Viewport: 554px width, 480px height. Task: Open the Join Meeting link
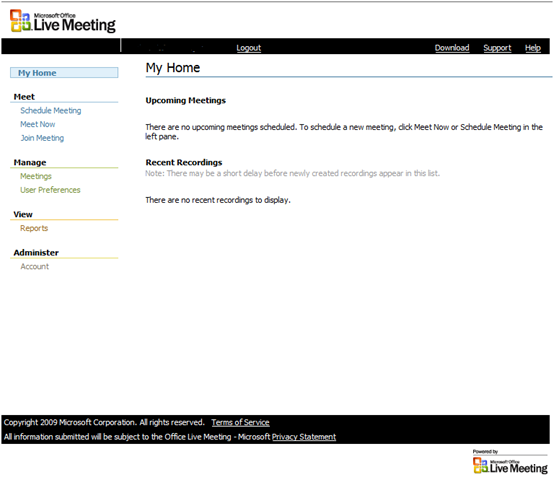(42, 138)
